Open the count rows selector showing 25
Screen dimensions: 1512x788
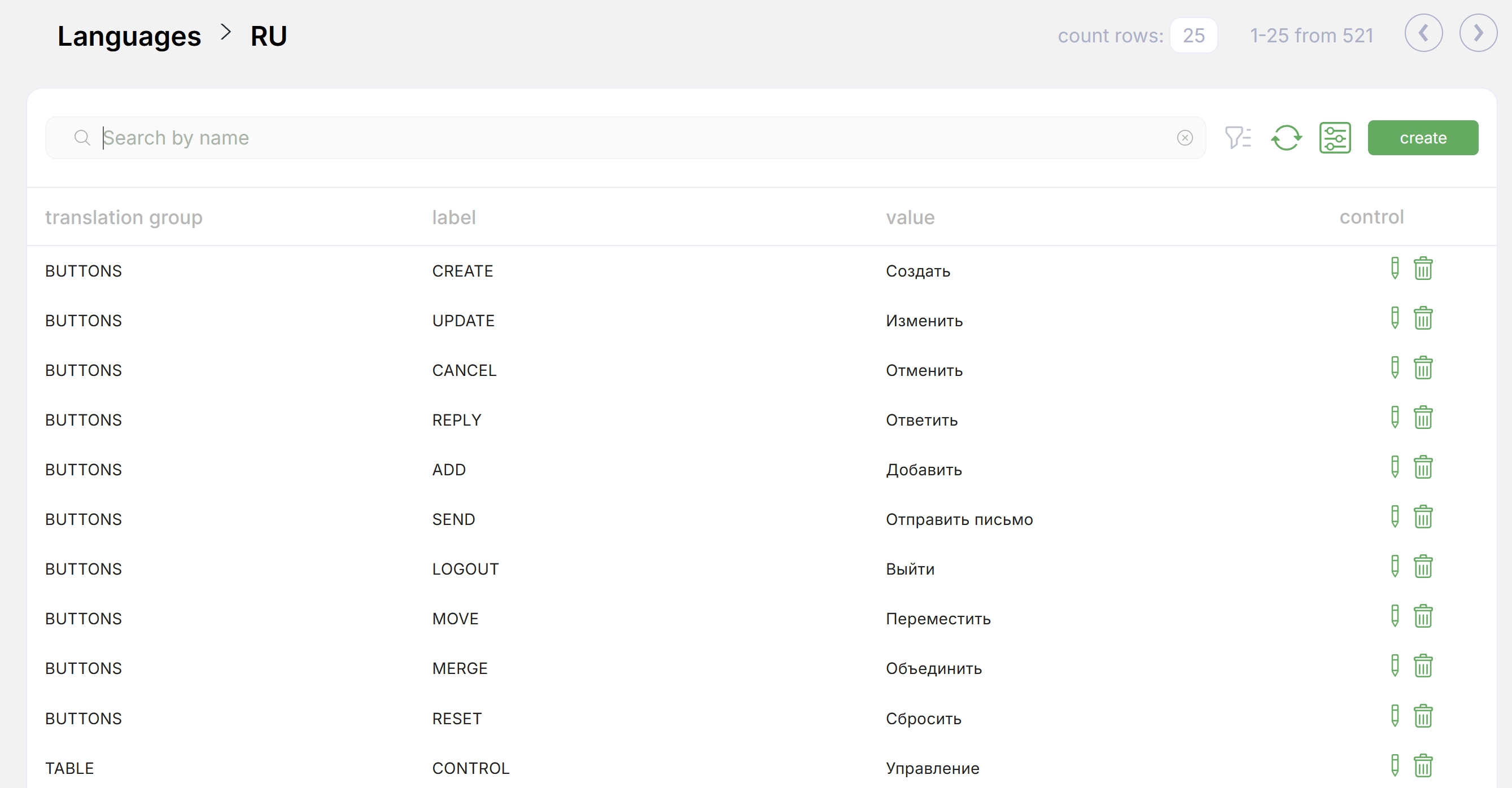(1193, 36)
